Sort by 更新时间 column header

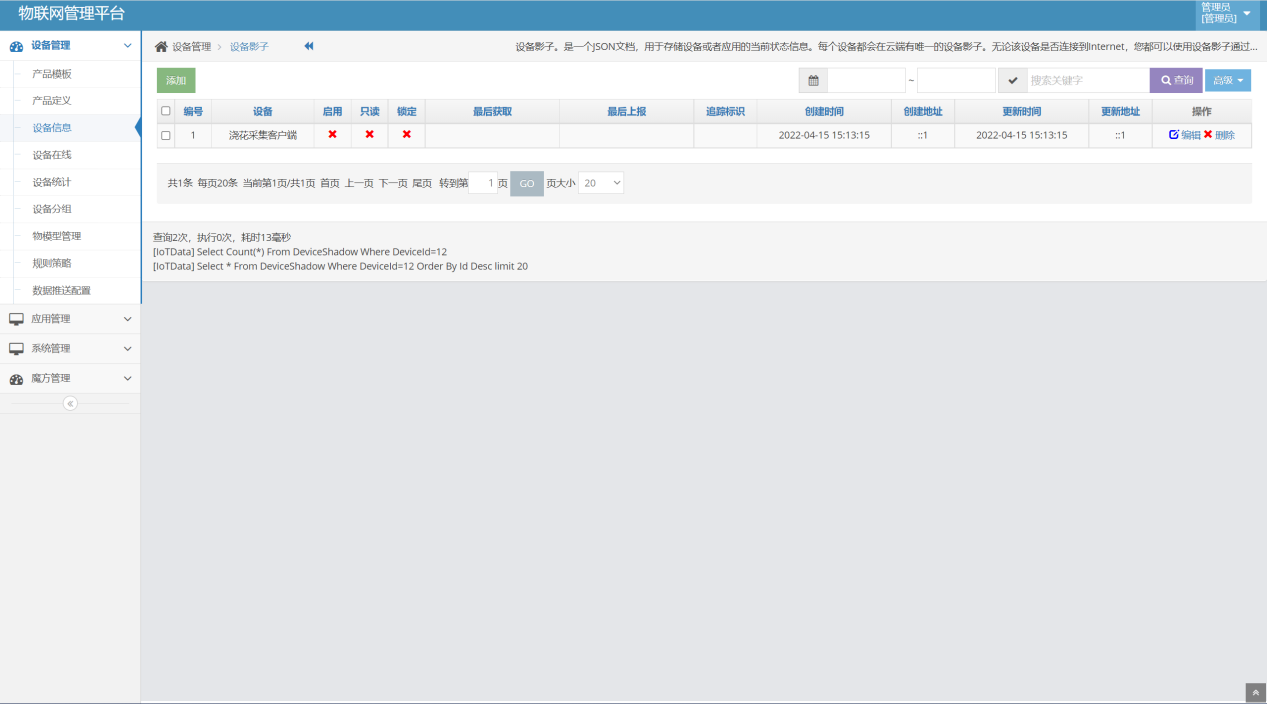pos(1022,111)
